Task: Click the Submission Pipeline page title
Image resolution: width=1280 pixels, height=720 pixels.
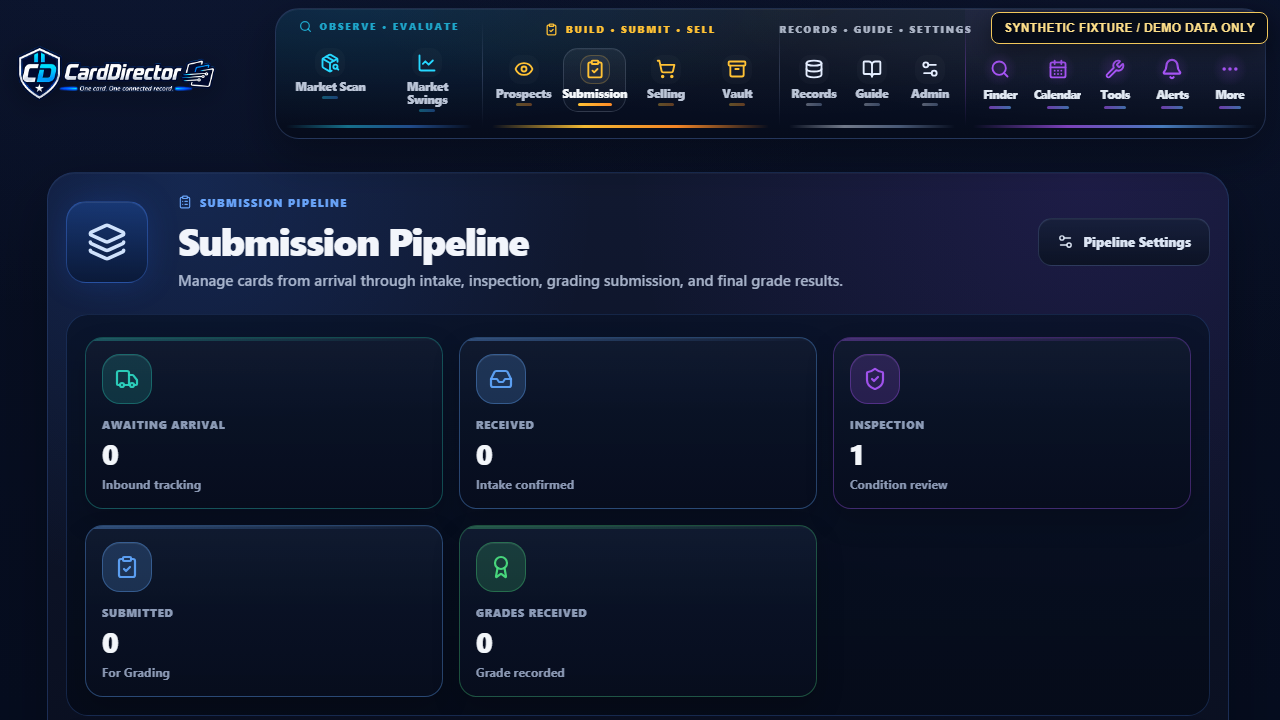Action: tap(353, 243)
